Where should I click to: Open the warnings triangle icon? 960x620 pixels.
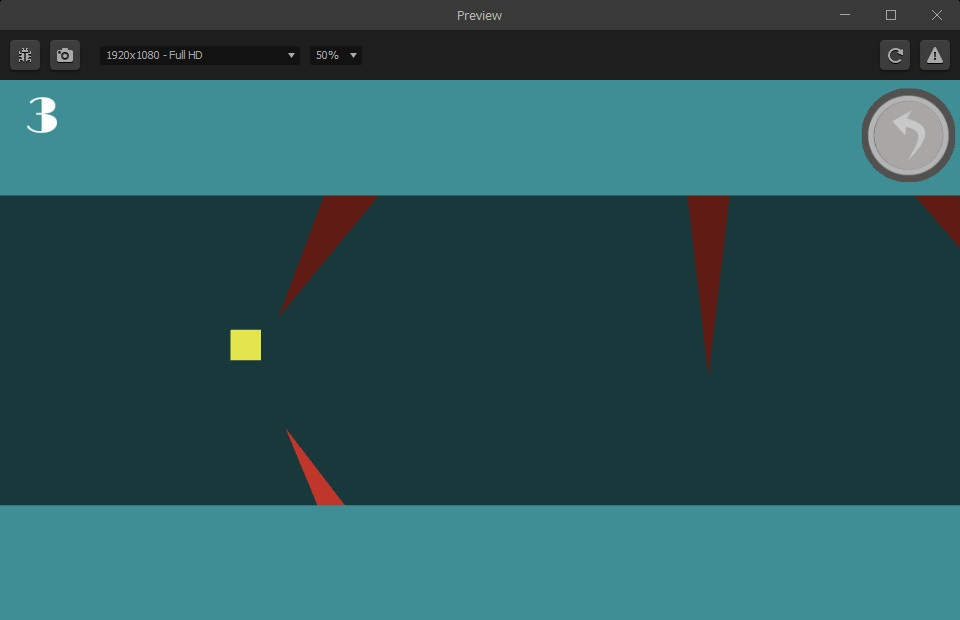pos(934,55)
